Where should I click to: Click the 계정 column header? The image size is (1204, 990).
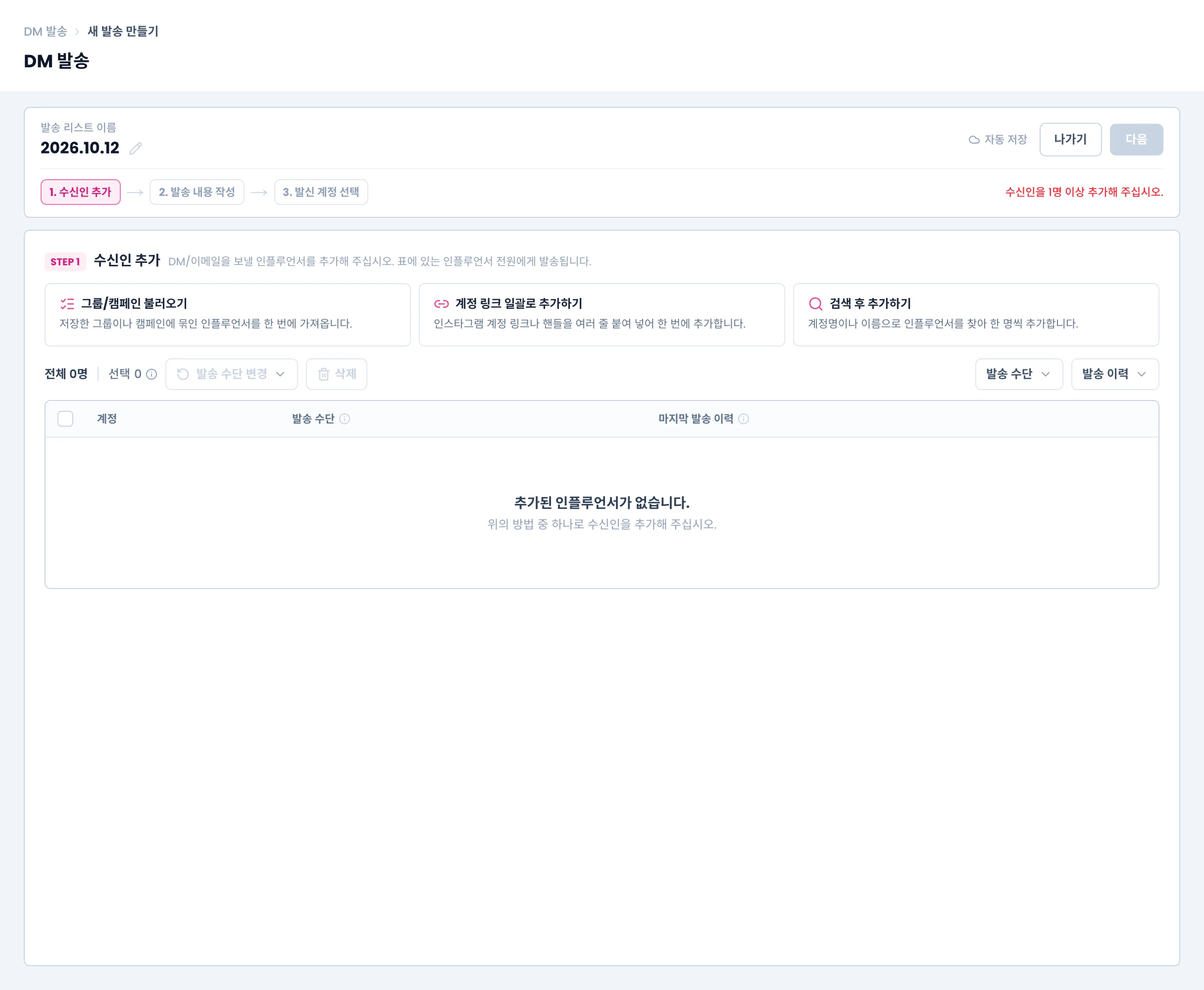tap(106, 419)
